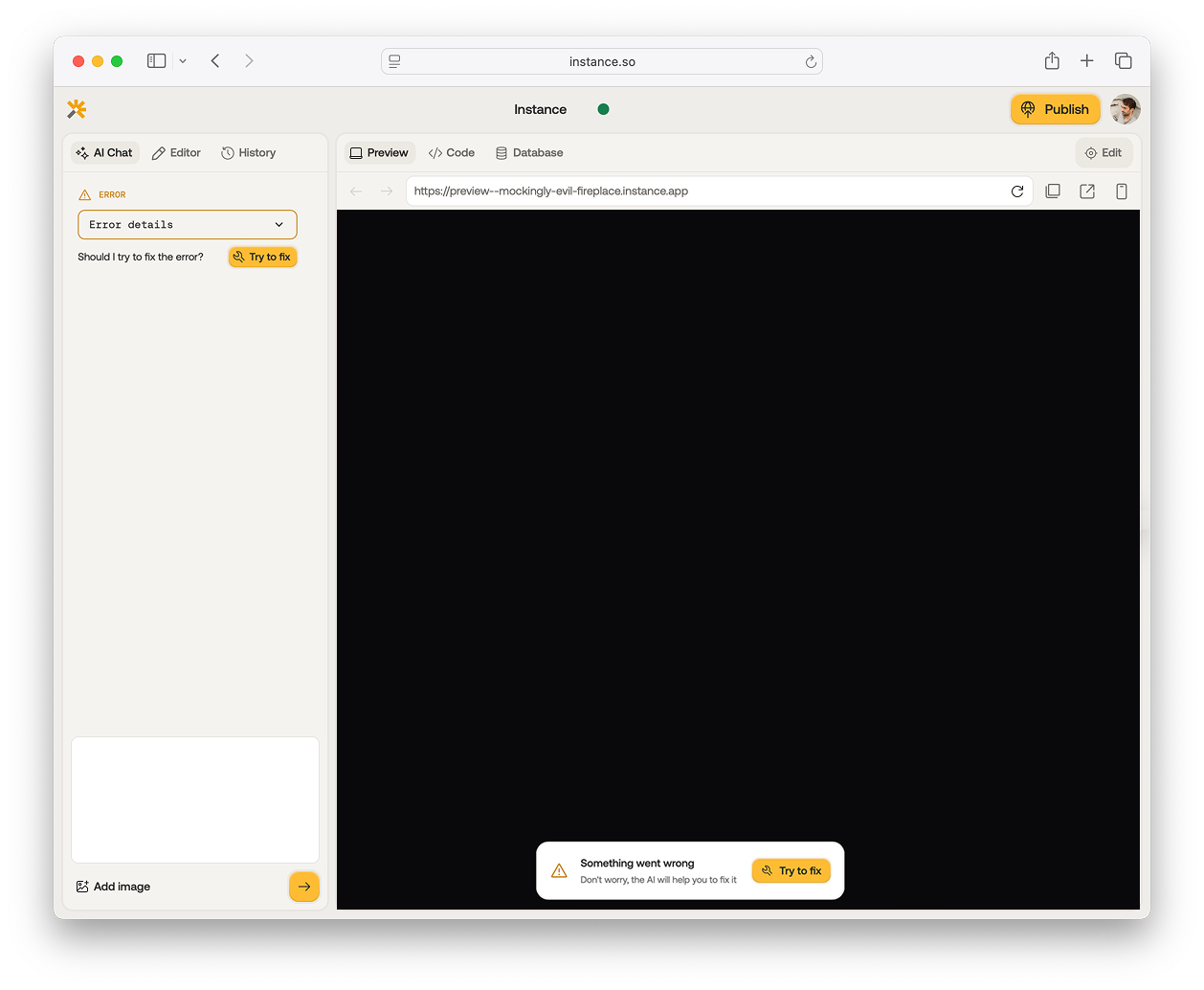The height and width of the screenshot is (990, 1204).
Task: Click Add image below chat box
Action: [x=114, y=887]
